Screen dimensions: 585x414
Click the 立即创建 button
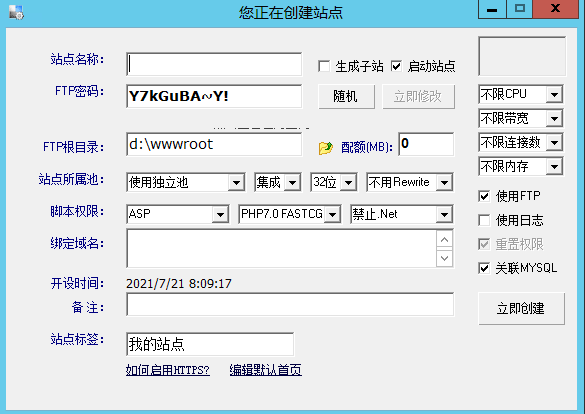point(521,308)
